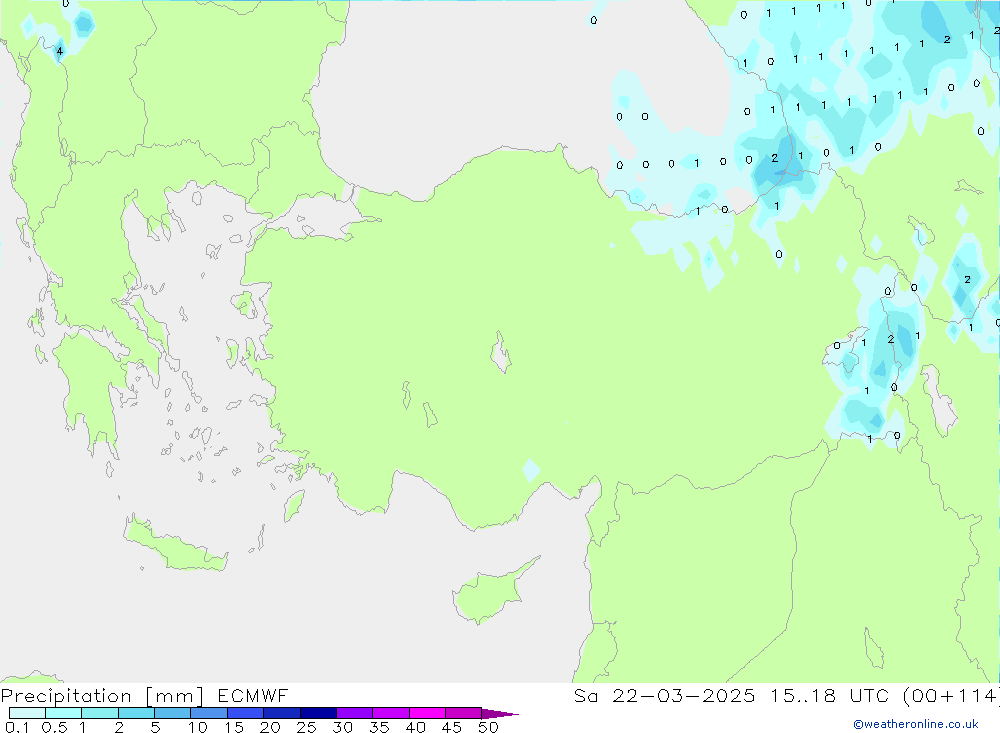Click the island of Crete on the map

coord(175,545)
